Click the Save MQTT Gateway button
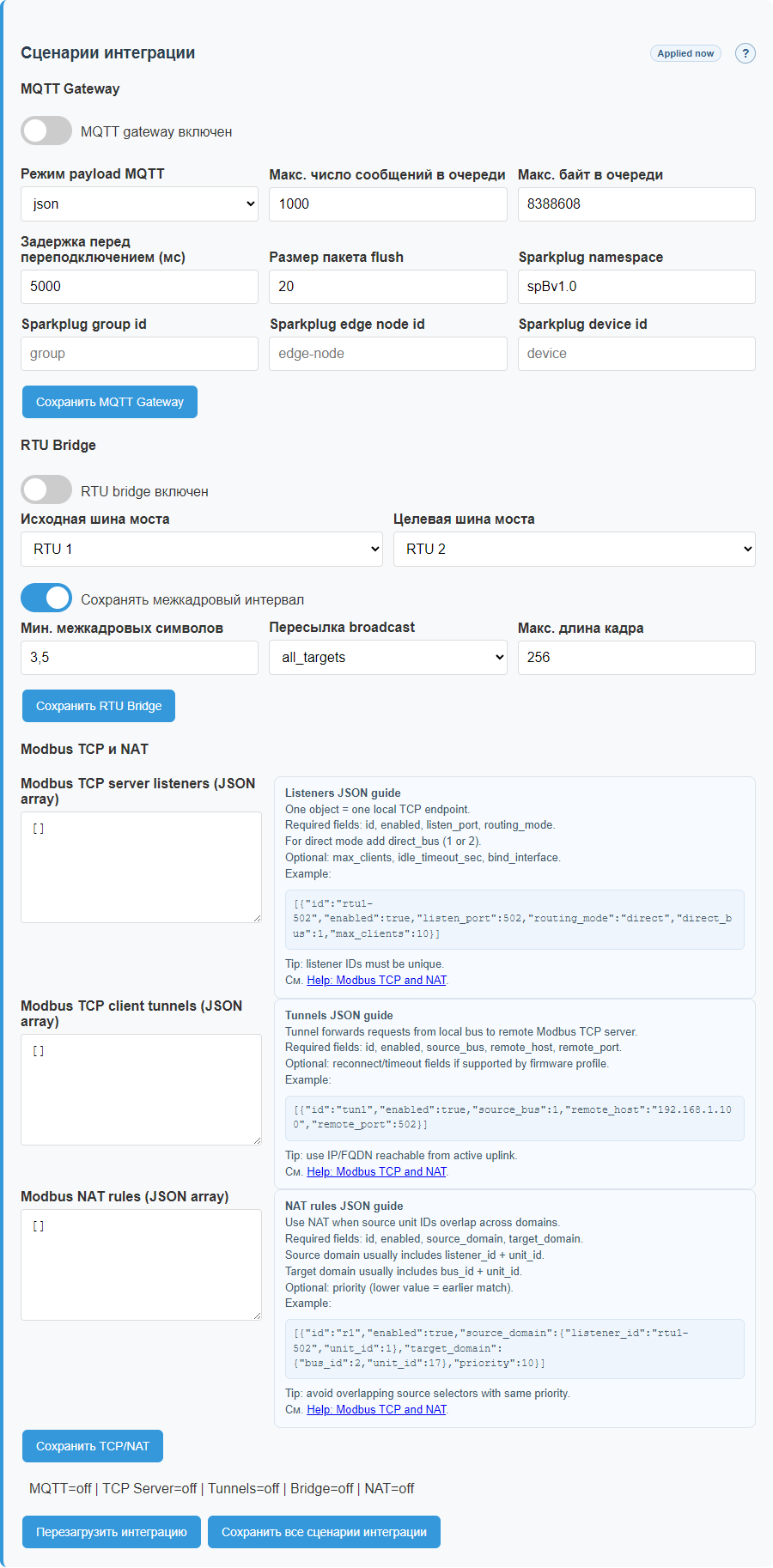The width and height of the screenshot is (773, 1568). click(x=110, y=402)
